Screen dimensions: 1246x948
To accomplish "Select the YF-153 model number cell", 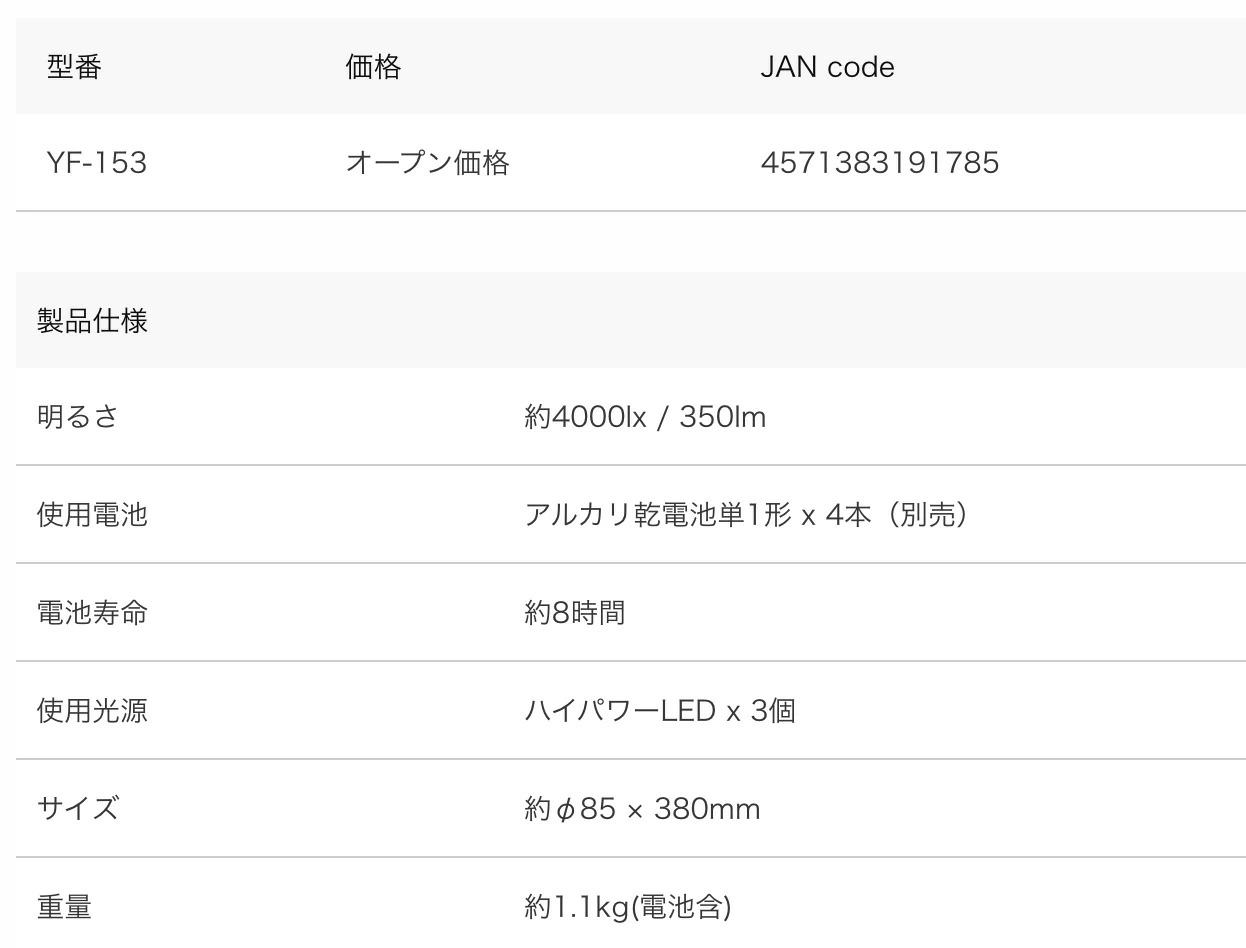I will (96, 163).
